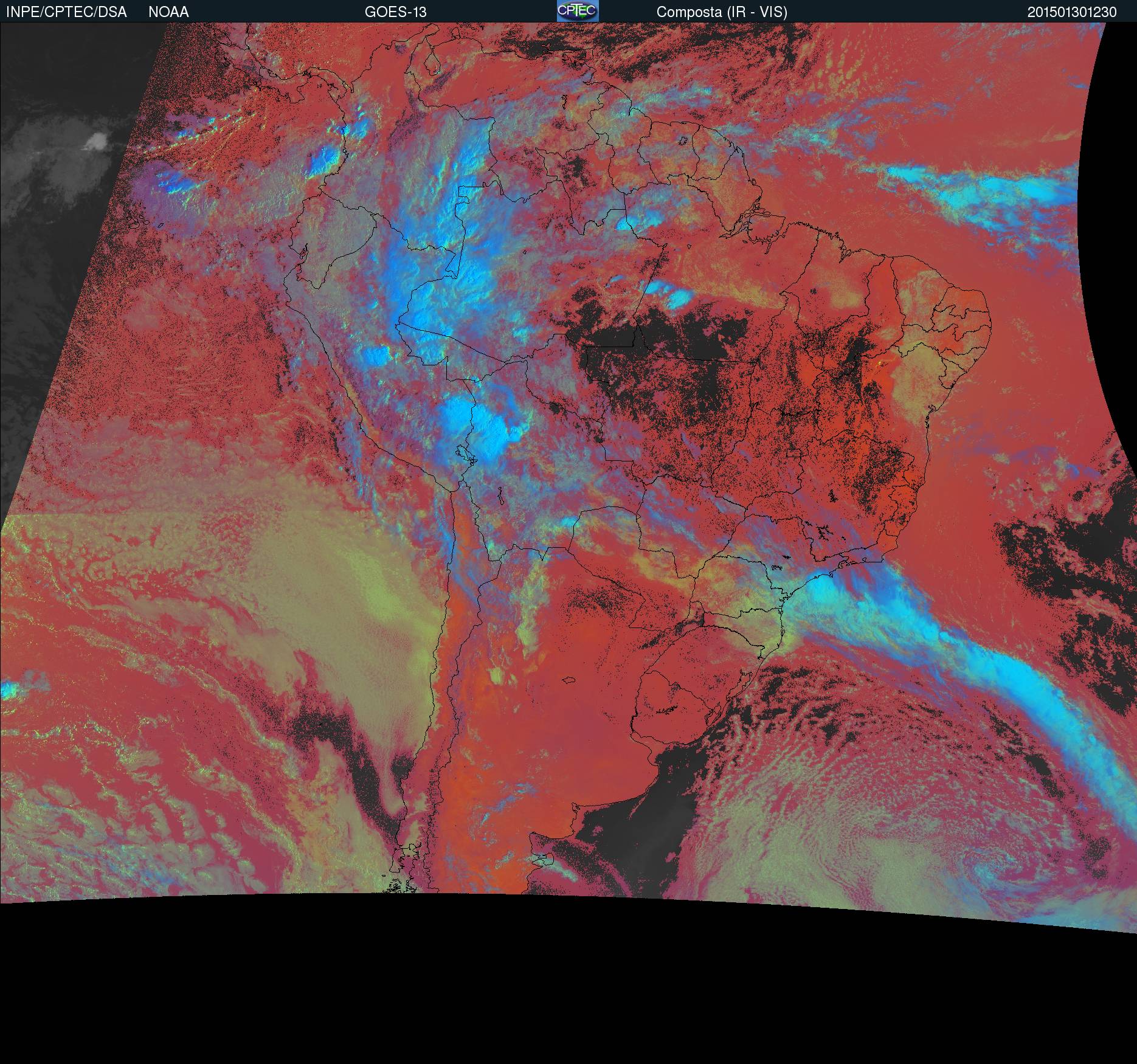This screenshot has width=1137, height=1064.
Task: Click the NOAA label in the header
Action: pyautogui.click(x=168, y=12)
